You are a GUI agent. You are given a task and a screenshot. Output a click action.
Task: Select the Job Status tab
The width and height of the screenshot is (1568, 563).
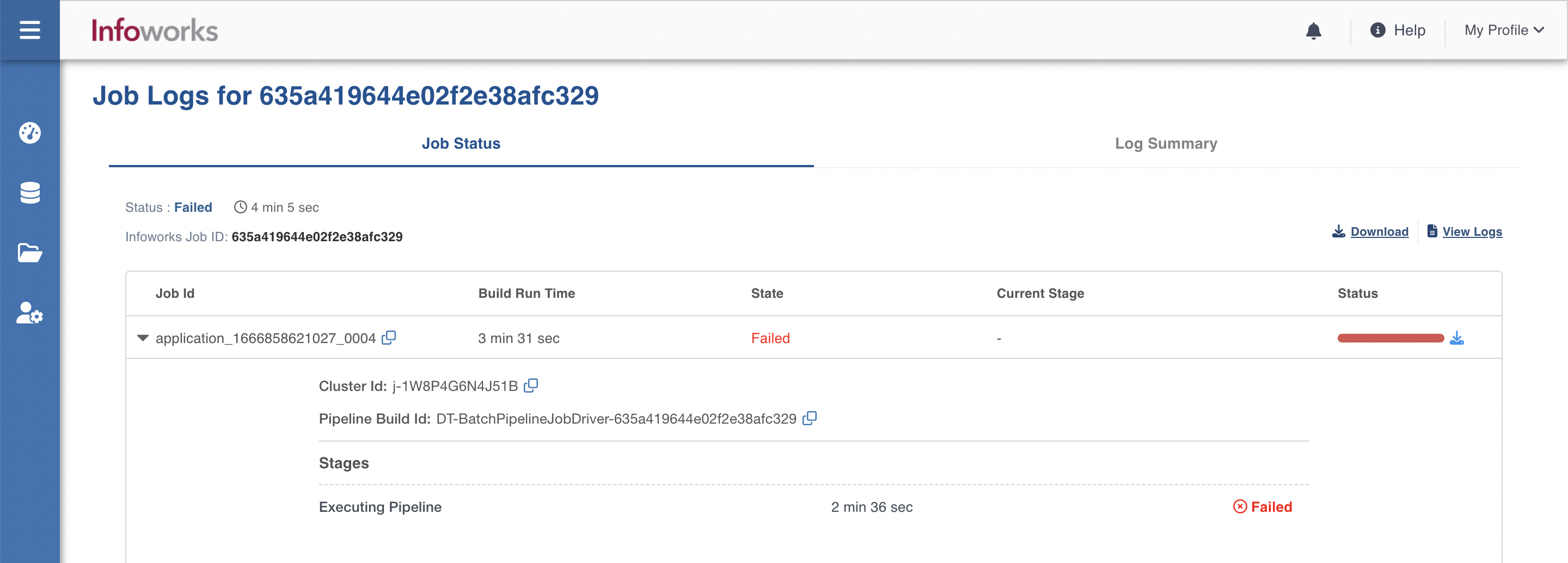pyautogui.click(x=461, y=144)
